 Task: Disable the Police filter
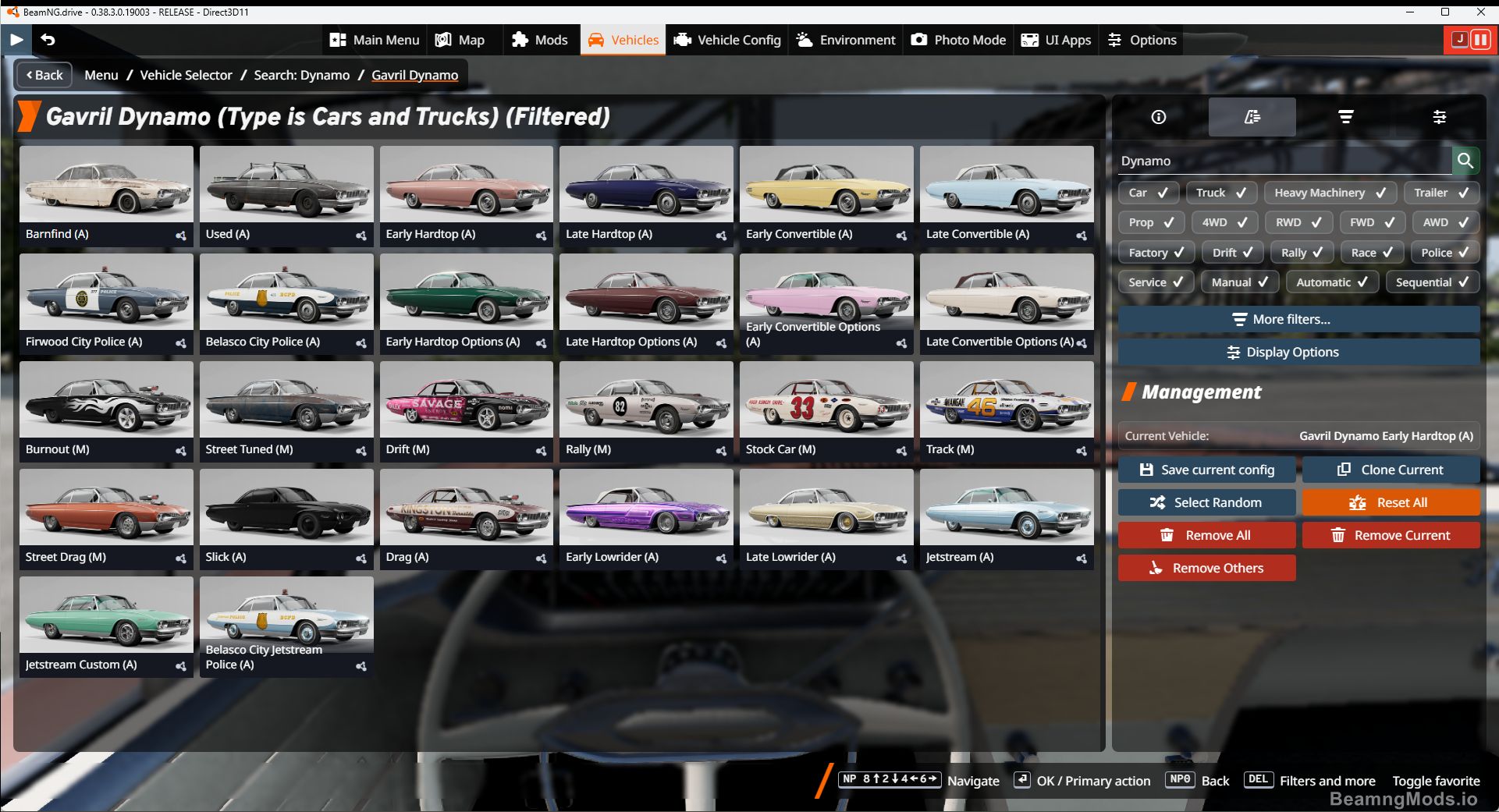click(1444, 252)
